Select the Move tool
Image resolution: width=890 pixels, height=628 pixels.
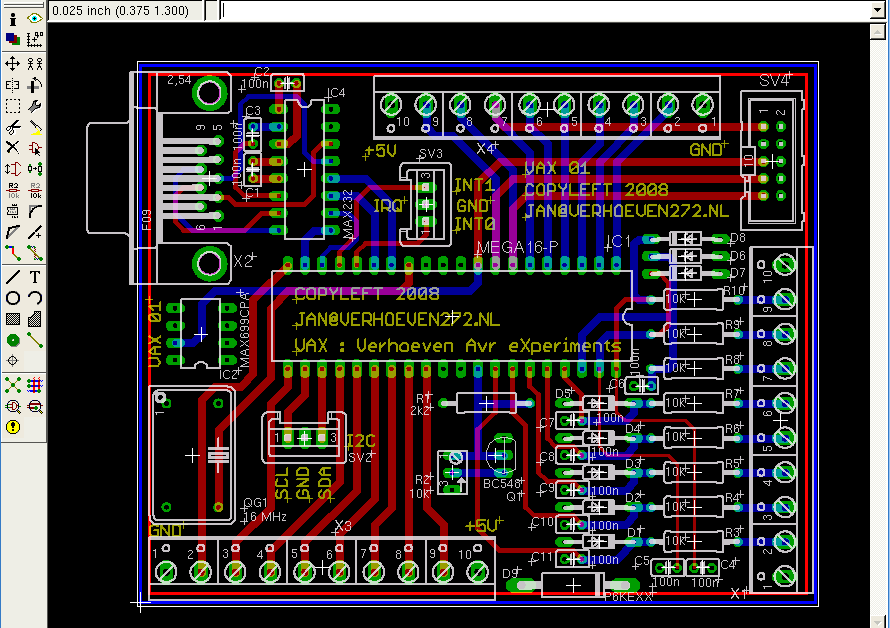coord(13,63)
